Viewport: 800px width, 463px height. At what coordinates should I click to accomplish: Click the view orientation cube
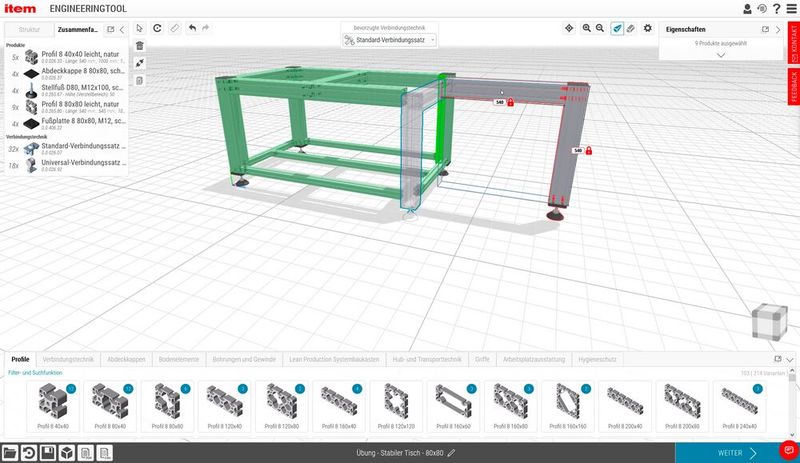(x=769, y=322)
